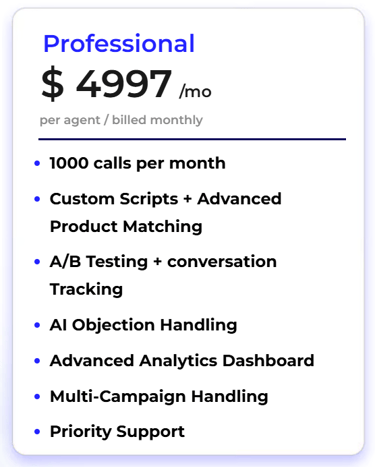
Task: Click the Product Matching line
Action: click(x=126, y=227)
